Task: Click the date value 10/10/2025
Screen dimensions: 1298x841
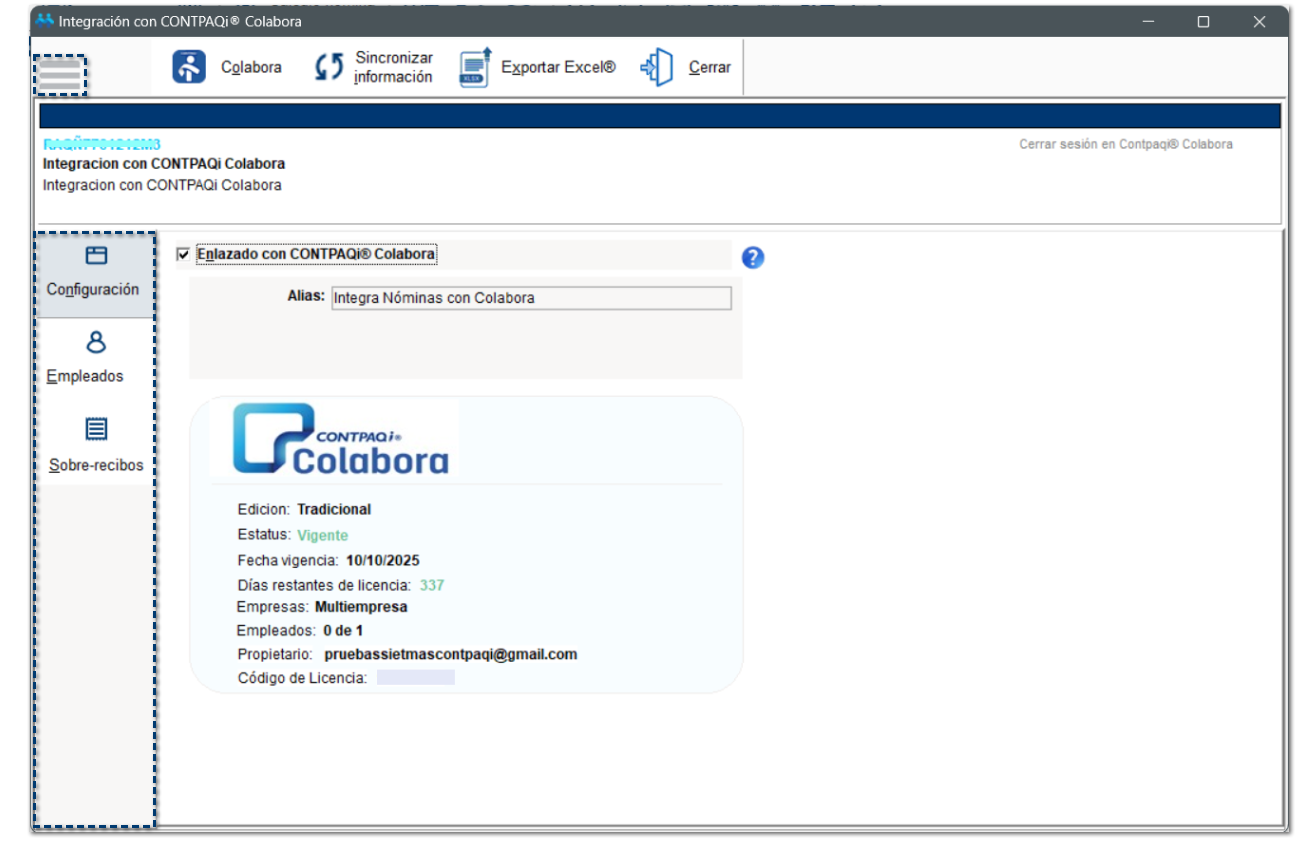Action: 383,560
